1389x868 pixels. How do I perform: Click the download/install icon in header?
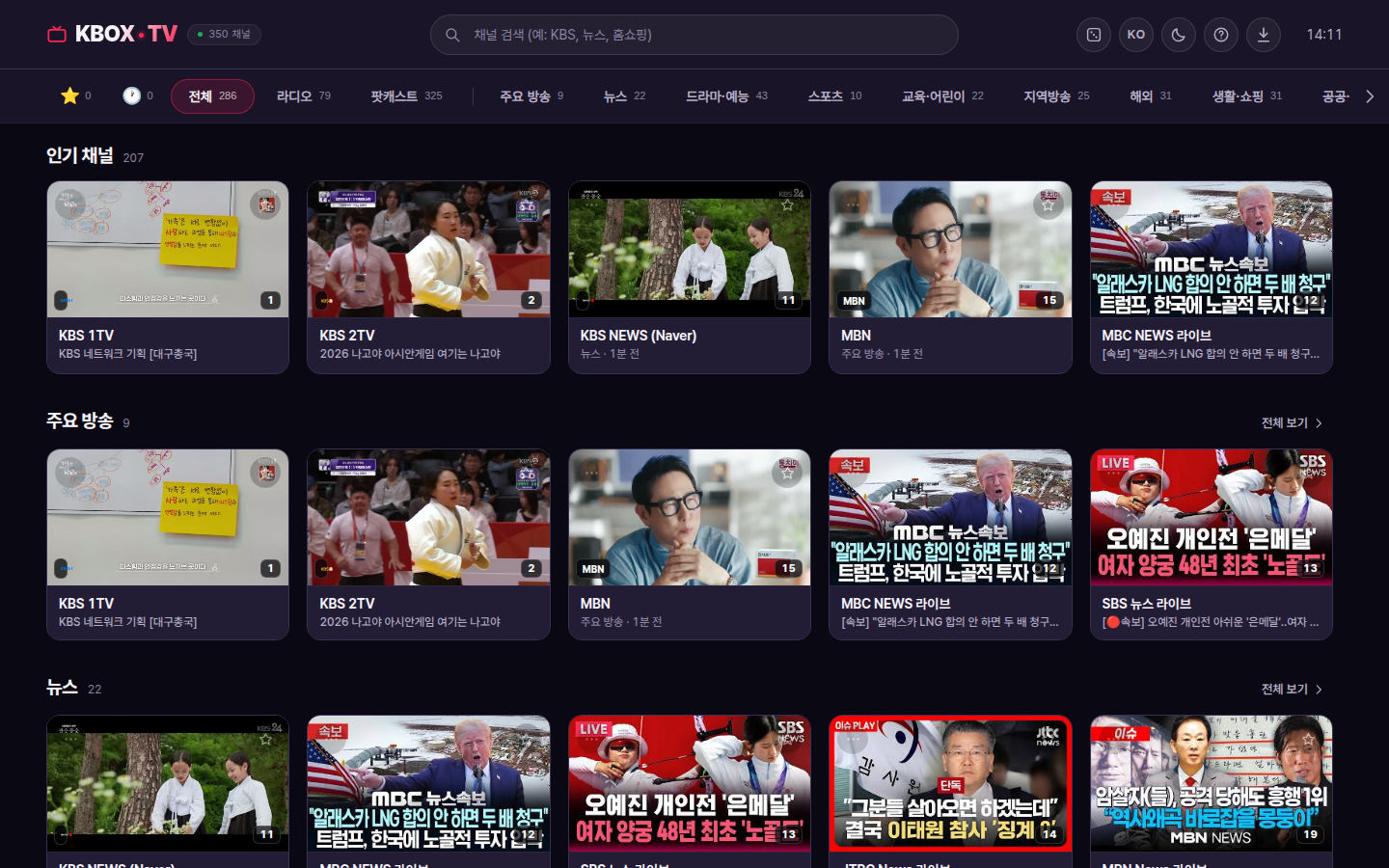[x=1264, y=35]
